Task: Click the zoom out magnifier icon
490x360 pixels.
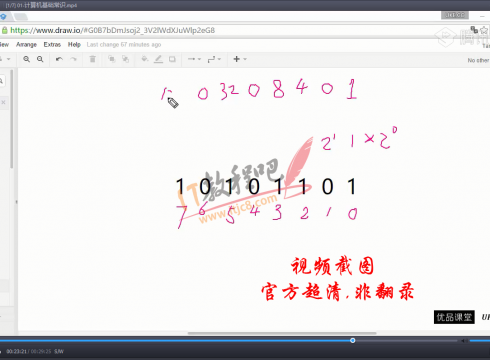Action: tap(40, 59)
